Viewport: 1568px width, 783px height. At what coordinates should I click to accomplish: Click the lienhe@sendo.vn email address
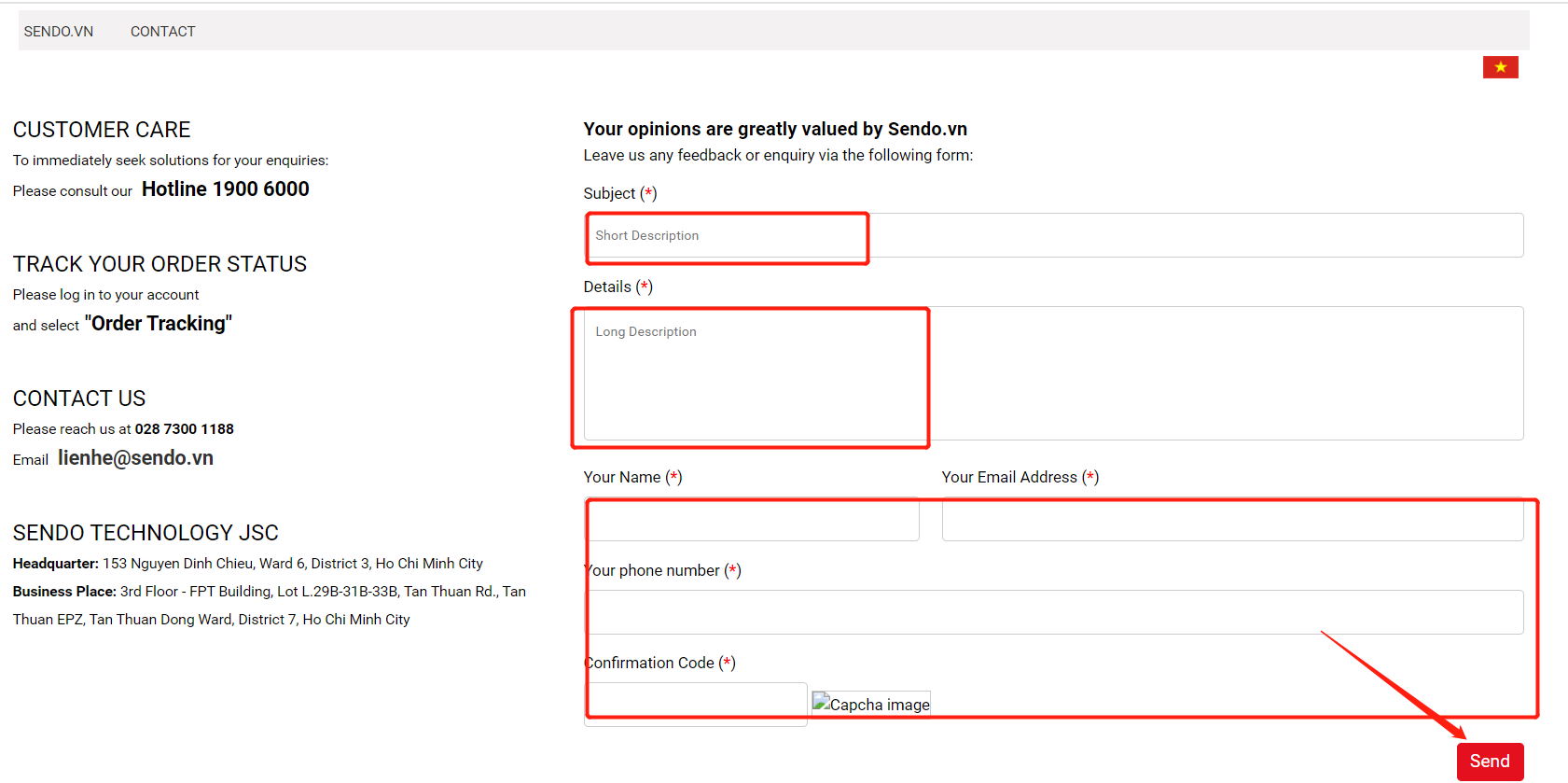click(x=135, y=458)
